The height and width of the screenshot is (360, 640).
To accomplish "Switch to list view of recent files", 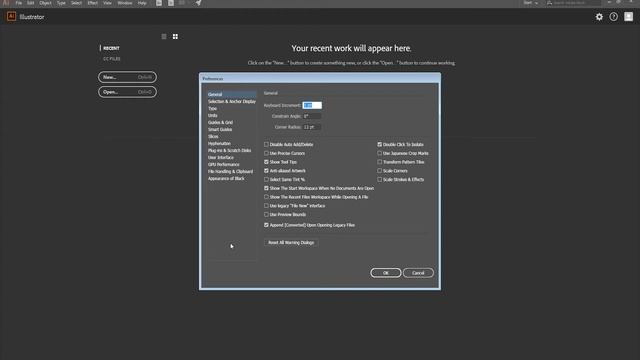I will [x=164, y=37].
